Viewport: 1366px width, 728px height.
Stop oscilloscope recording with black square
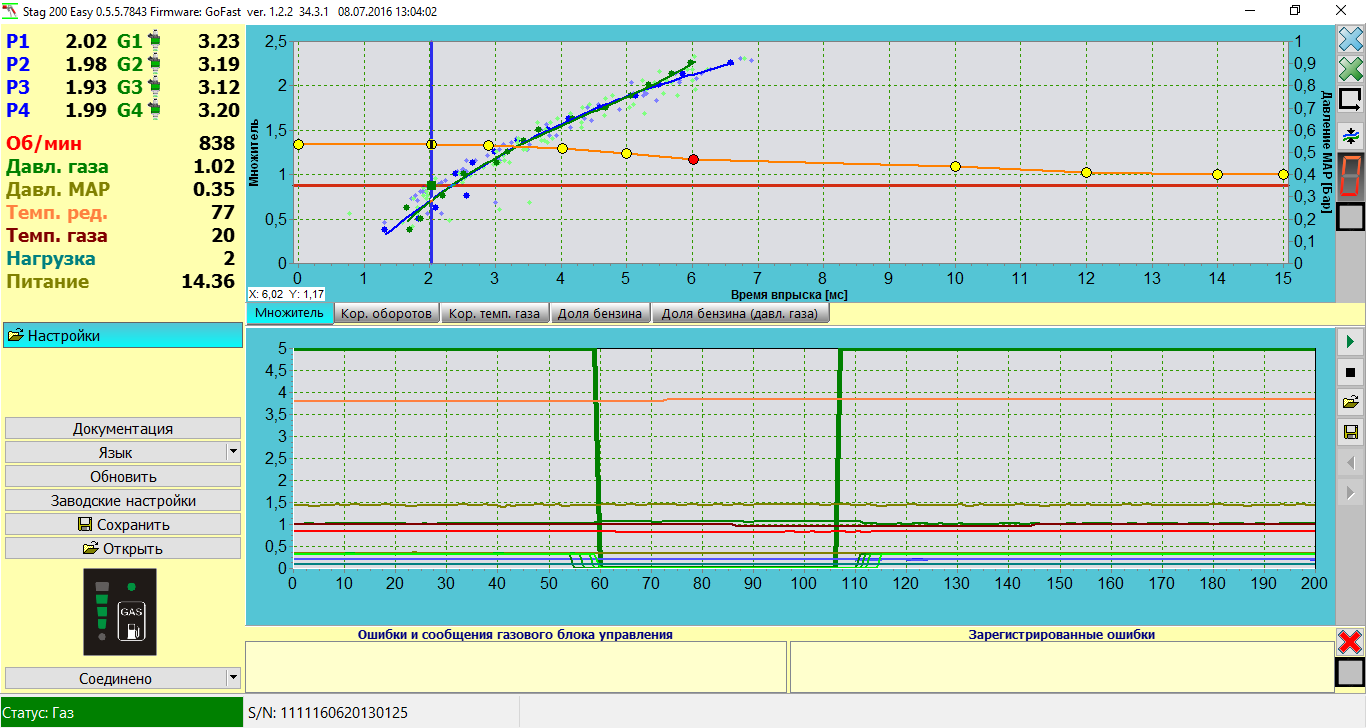[1350, 372]
